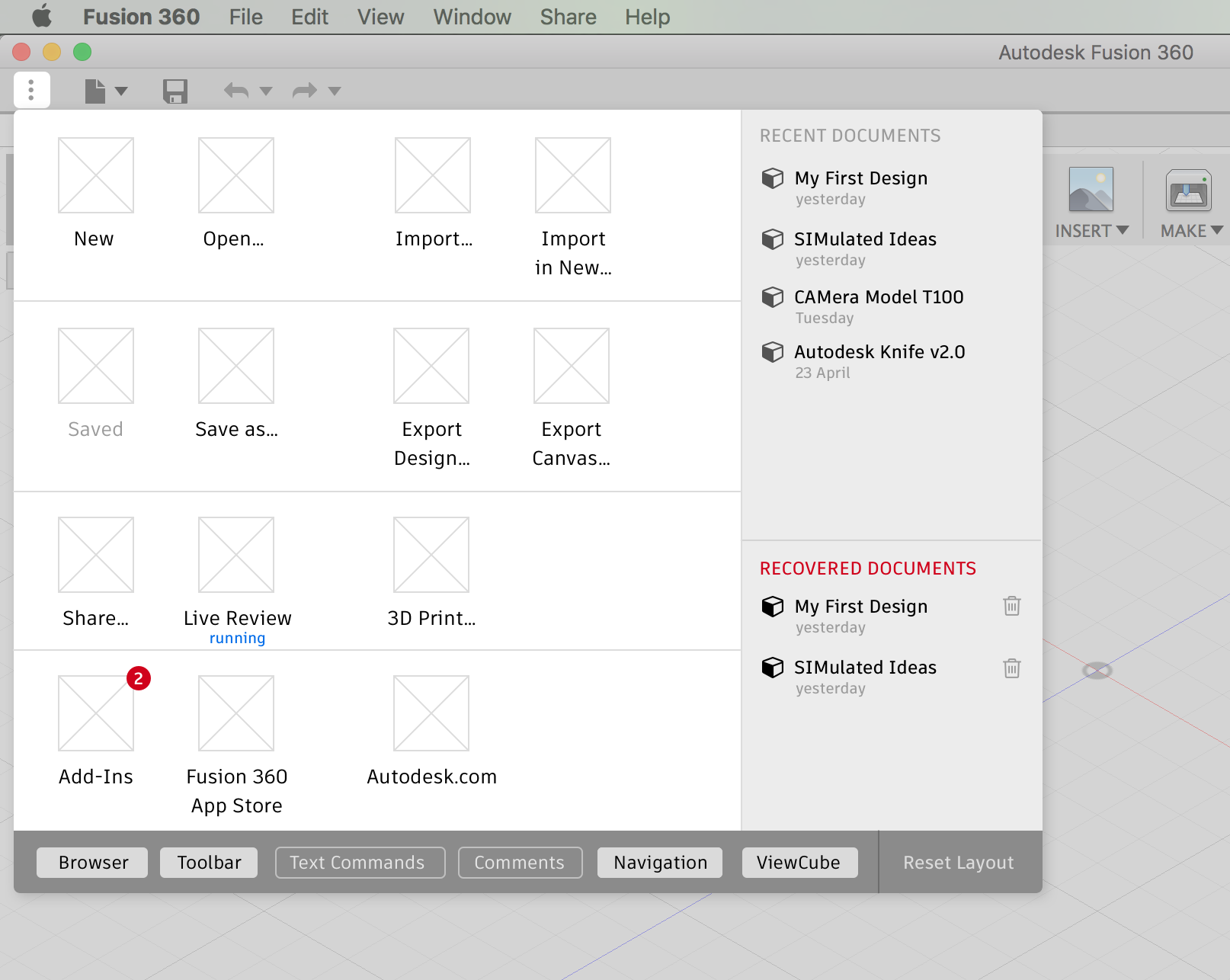
Task: Restore recovered My First Design document
Action: [x=844, y=616]
